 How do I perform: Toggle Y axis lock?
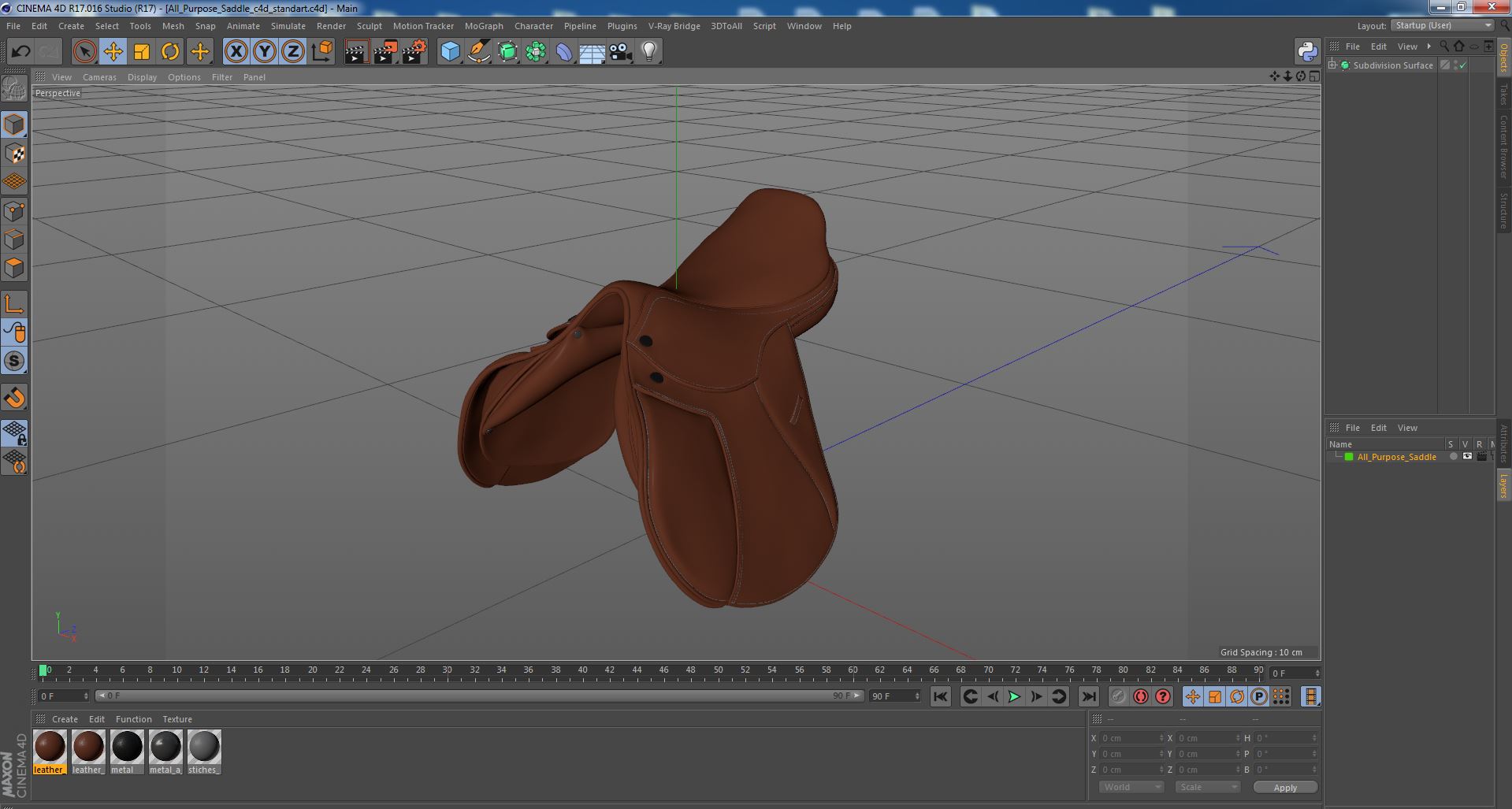265,52
